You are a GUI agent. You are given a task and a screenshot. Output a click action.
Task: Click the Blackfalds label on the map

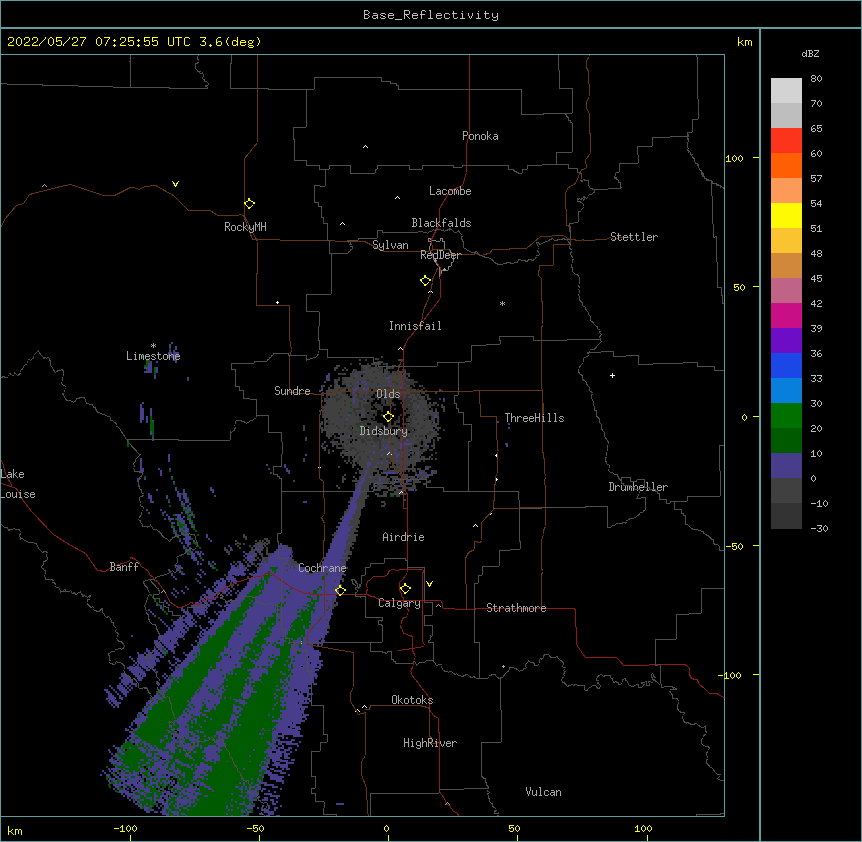click(x=441, y=223)
